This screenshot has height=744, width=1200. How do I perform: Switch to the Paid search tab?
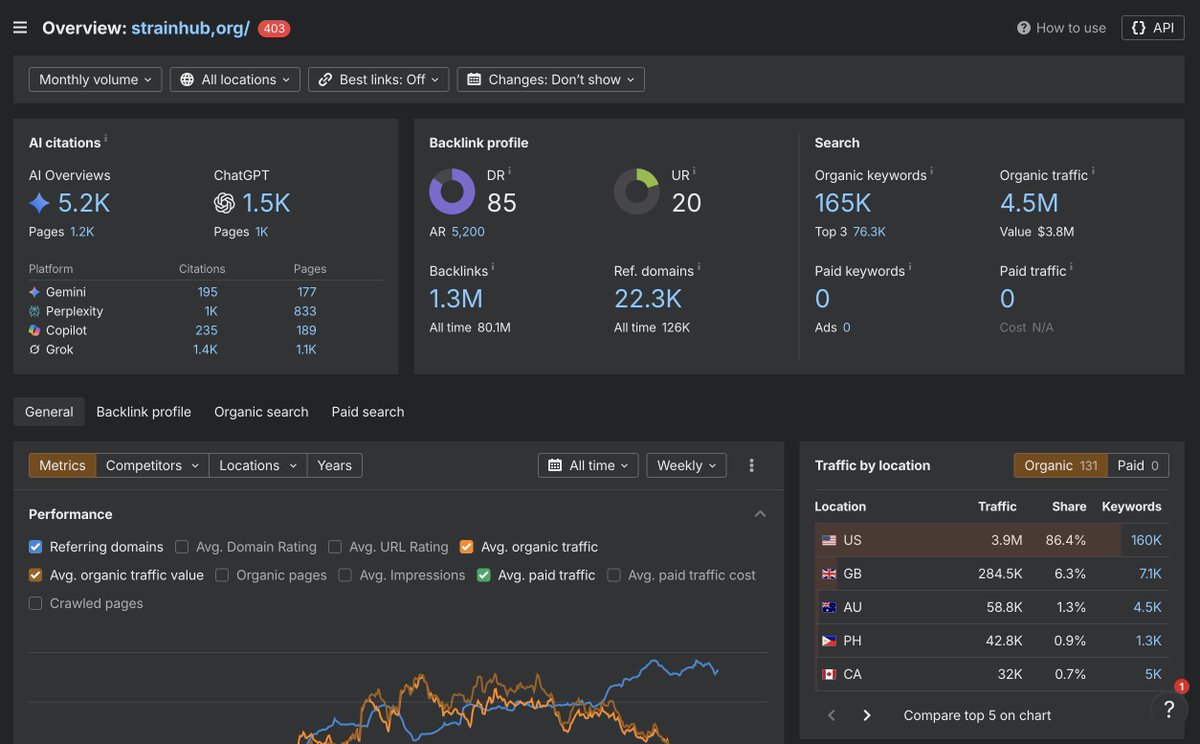[x=368, y=411]
